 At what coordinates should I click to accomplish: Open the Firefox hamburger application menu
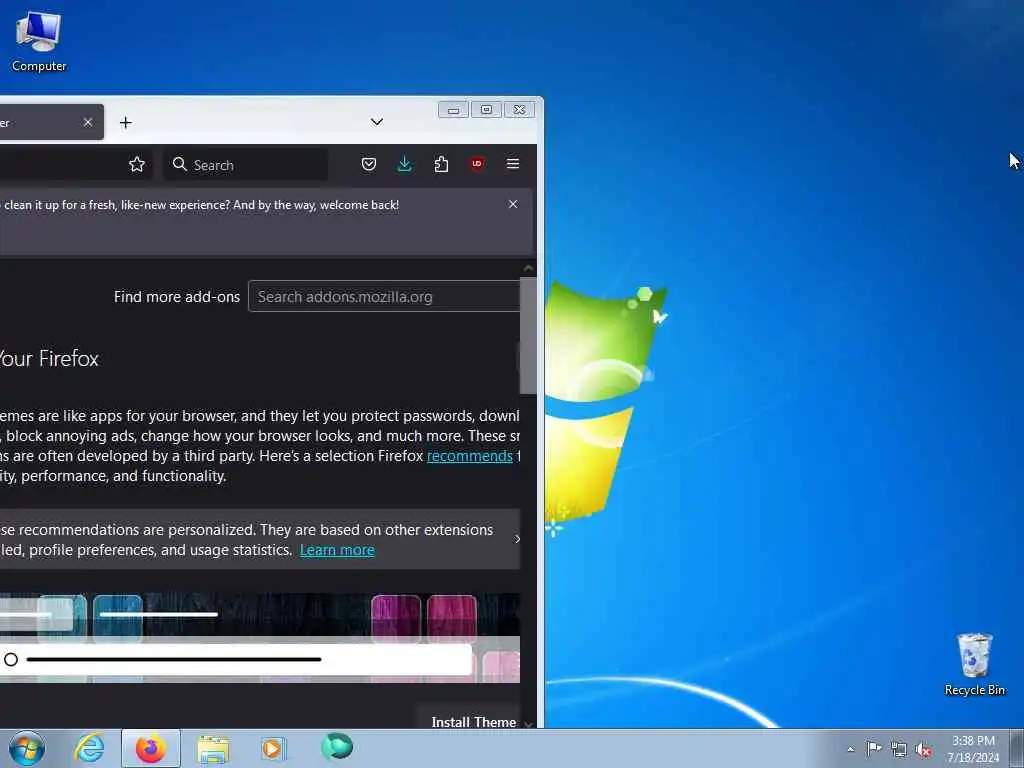tap(513, 164)
